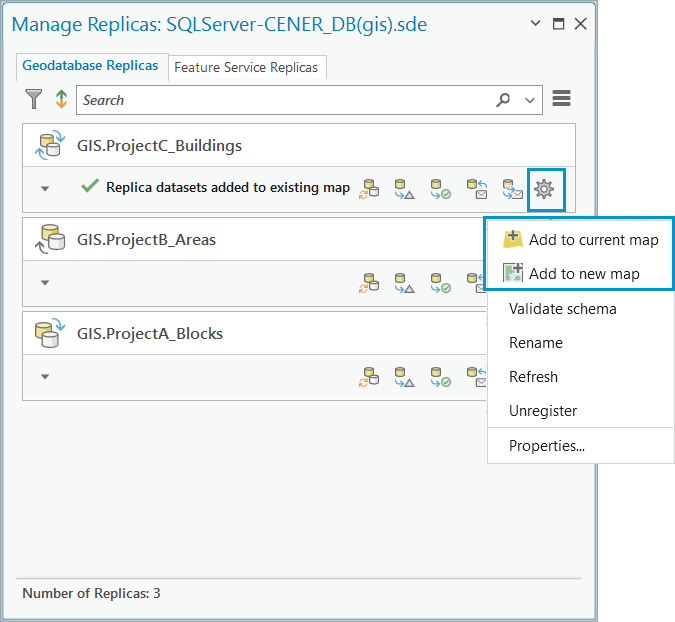Click the last envelope icon for ProjectC_Buildings
The image size is (675, 622).
coord(512,188)
